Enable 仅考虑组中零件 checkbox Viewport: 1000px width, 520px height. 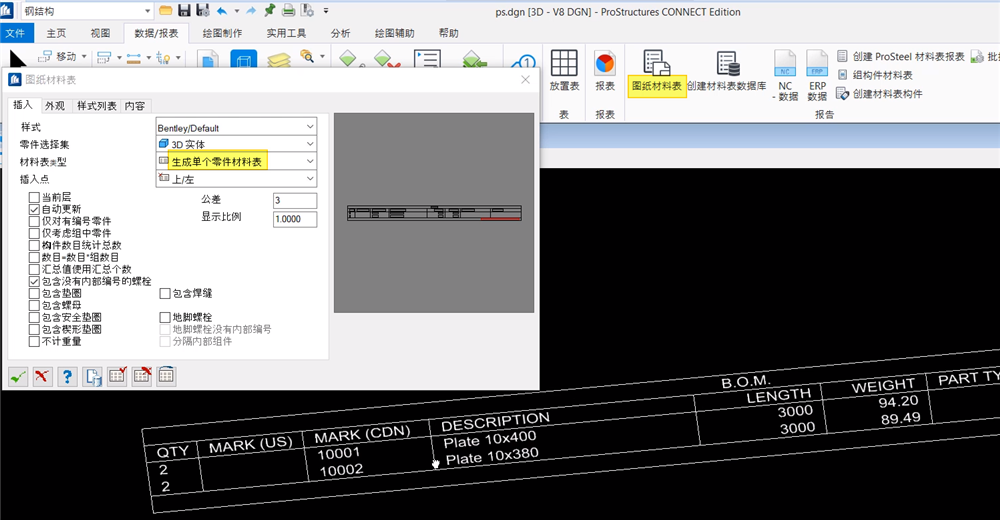click(34, 234)
